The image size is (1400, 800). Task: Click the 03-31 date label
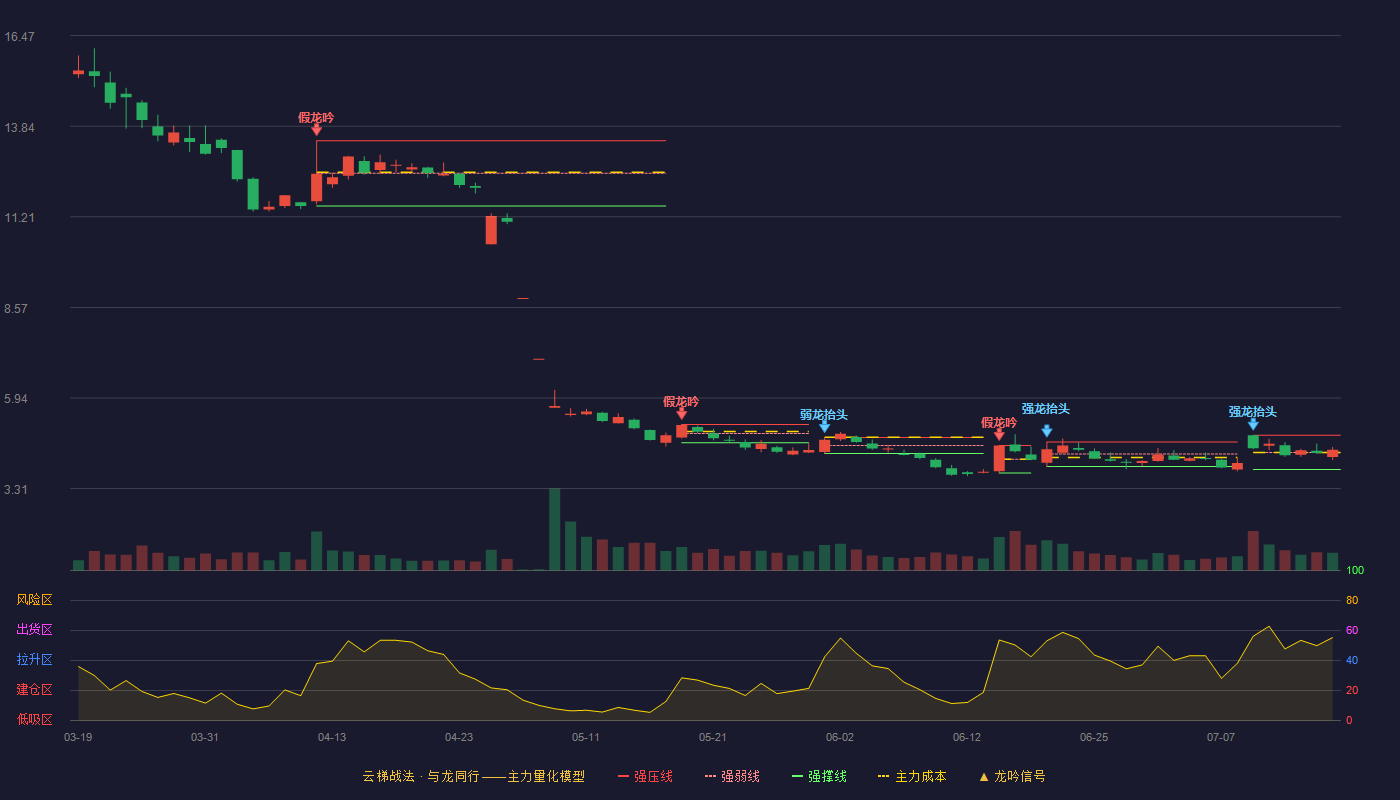(x=205, y=738)
